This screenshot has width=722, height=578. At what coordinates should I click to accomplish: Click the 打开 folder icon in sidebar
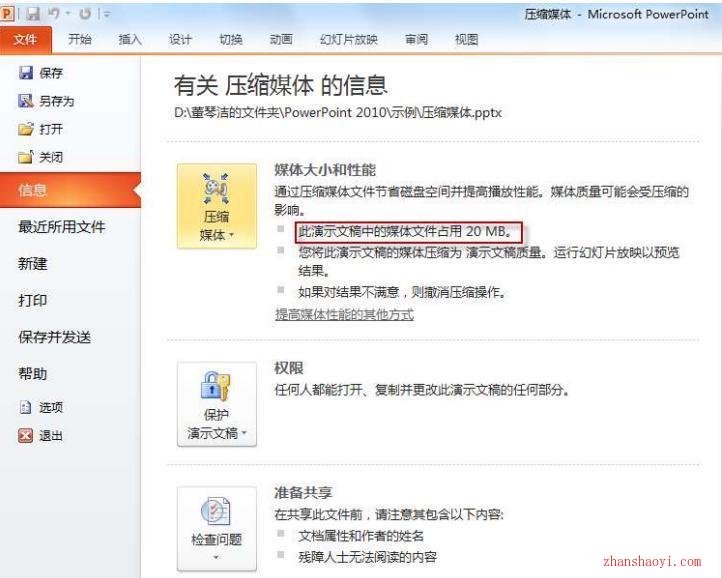25,129
